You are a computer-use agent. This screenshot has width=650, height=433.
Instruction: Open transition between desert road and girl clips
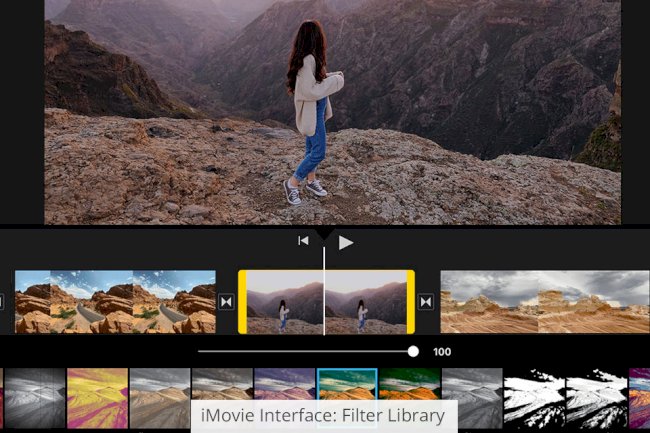226,302
